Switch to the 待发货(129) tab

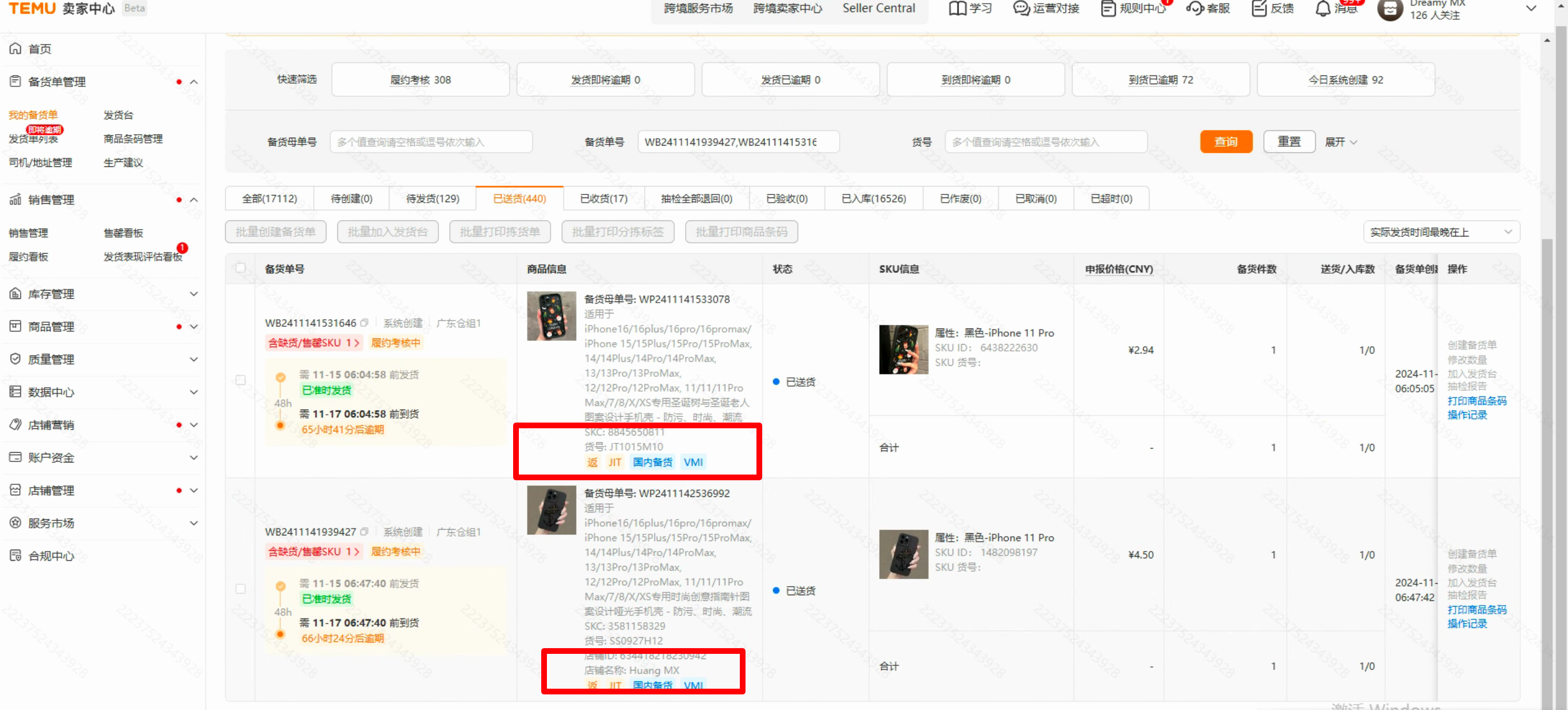coord(432,199)
